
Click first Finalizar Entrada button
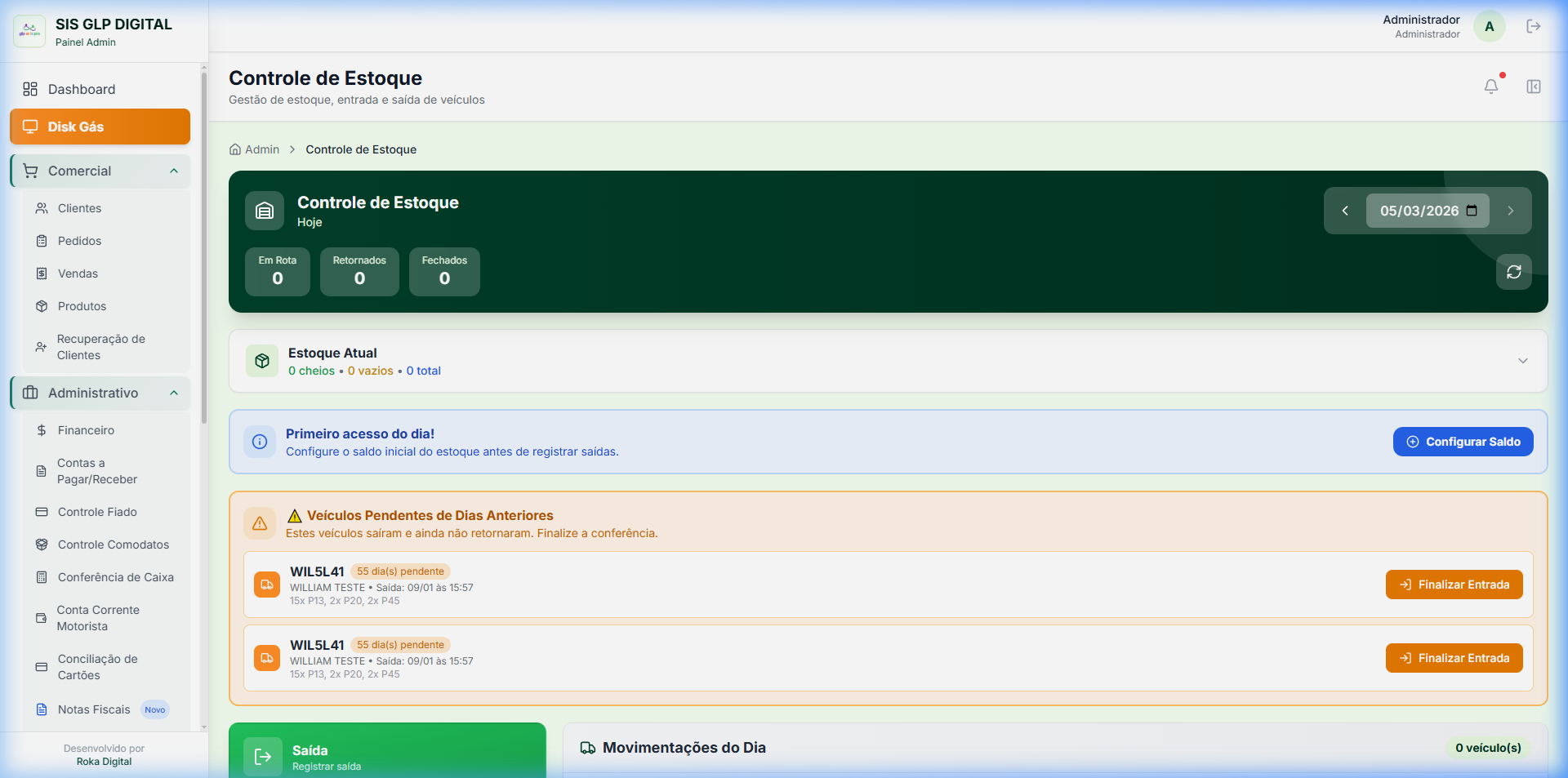[1454, 585]
